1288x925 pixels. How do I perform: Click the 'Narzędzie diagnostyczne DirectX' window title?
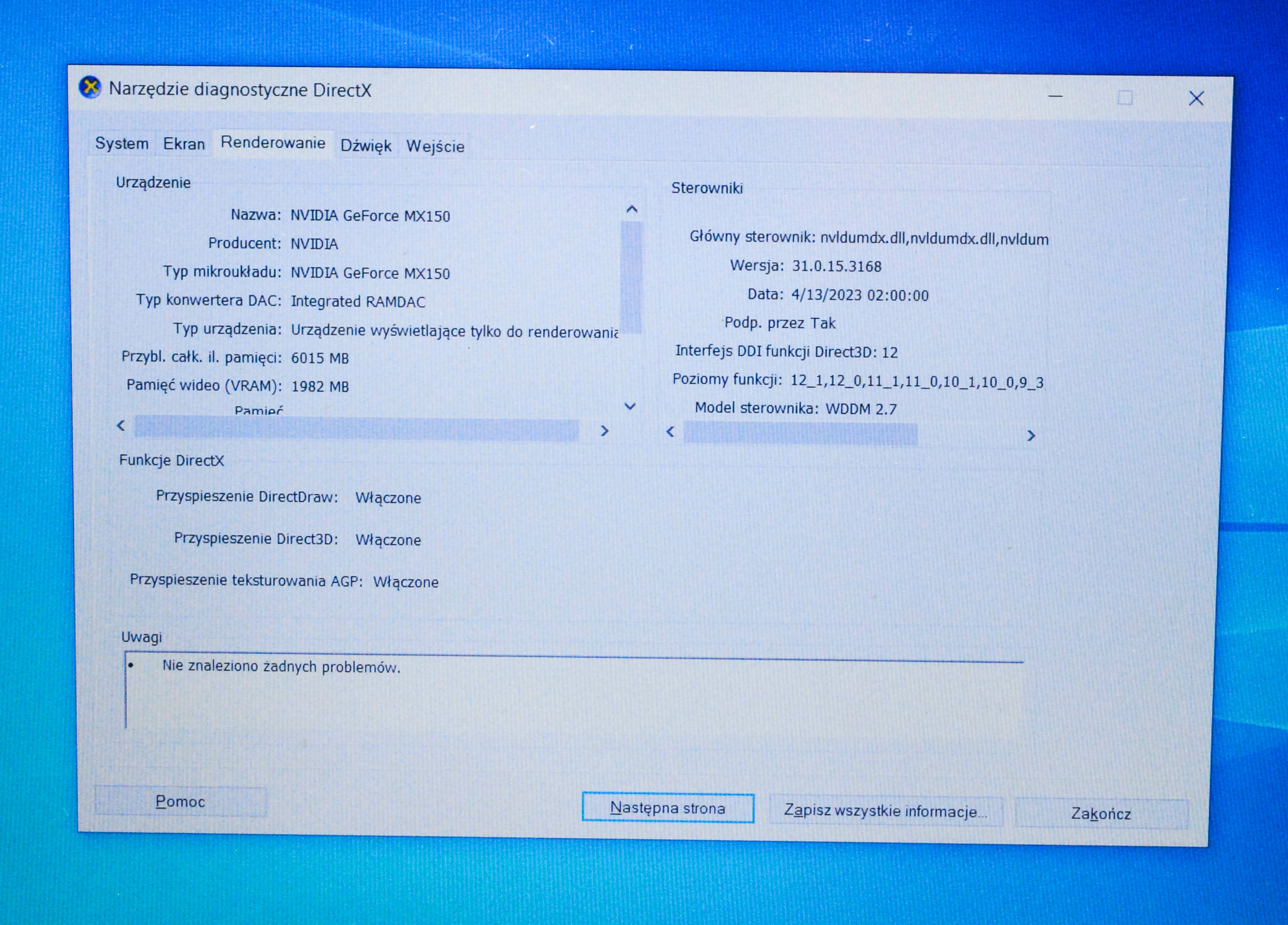click(x=240, y=90)
